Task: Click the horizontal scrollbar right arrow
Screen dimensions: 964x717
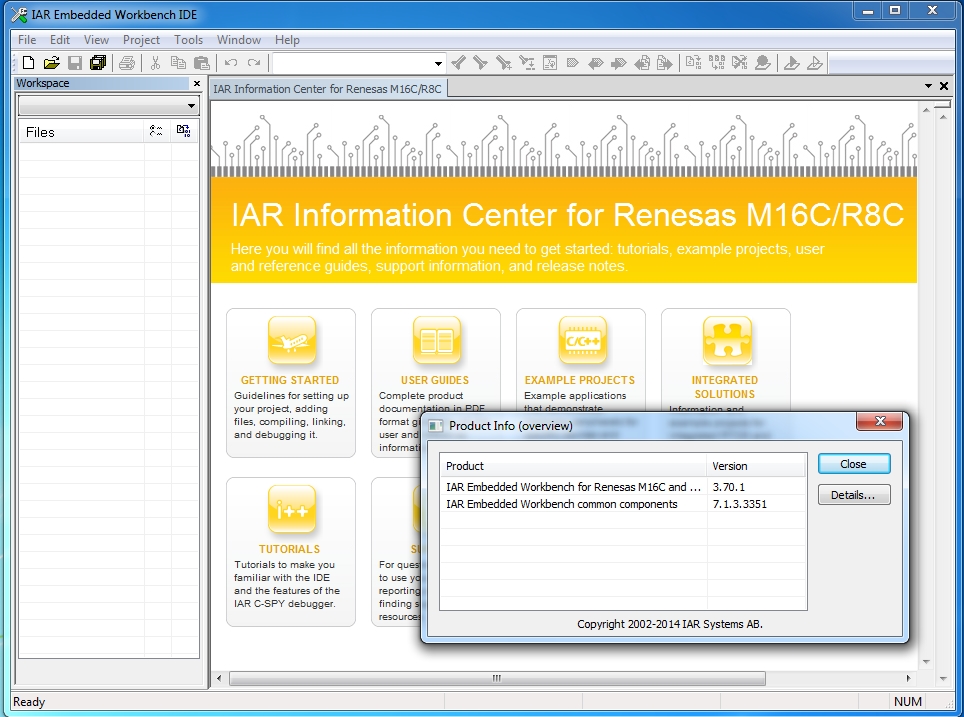Action: [909, 678]
